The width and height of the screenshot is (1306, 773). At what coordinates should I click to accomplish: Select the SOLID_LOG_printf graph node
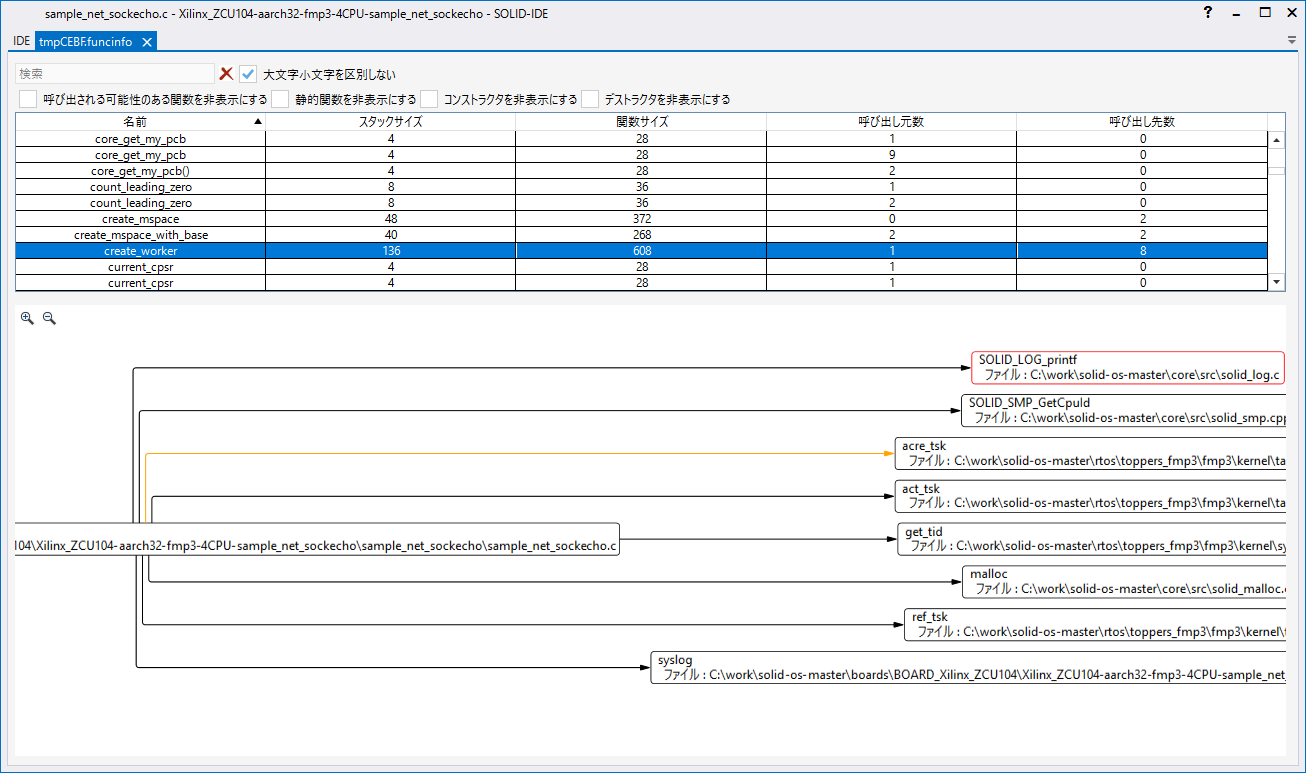click(1126, 367)
